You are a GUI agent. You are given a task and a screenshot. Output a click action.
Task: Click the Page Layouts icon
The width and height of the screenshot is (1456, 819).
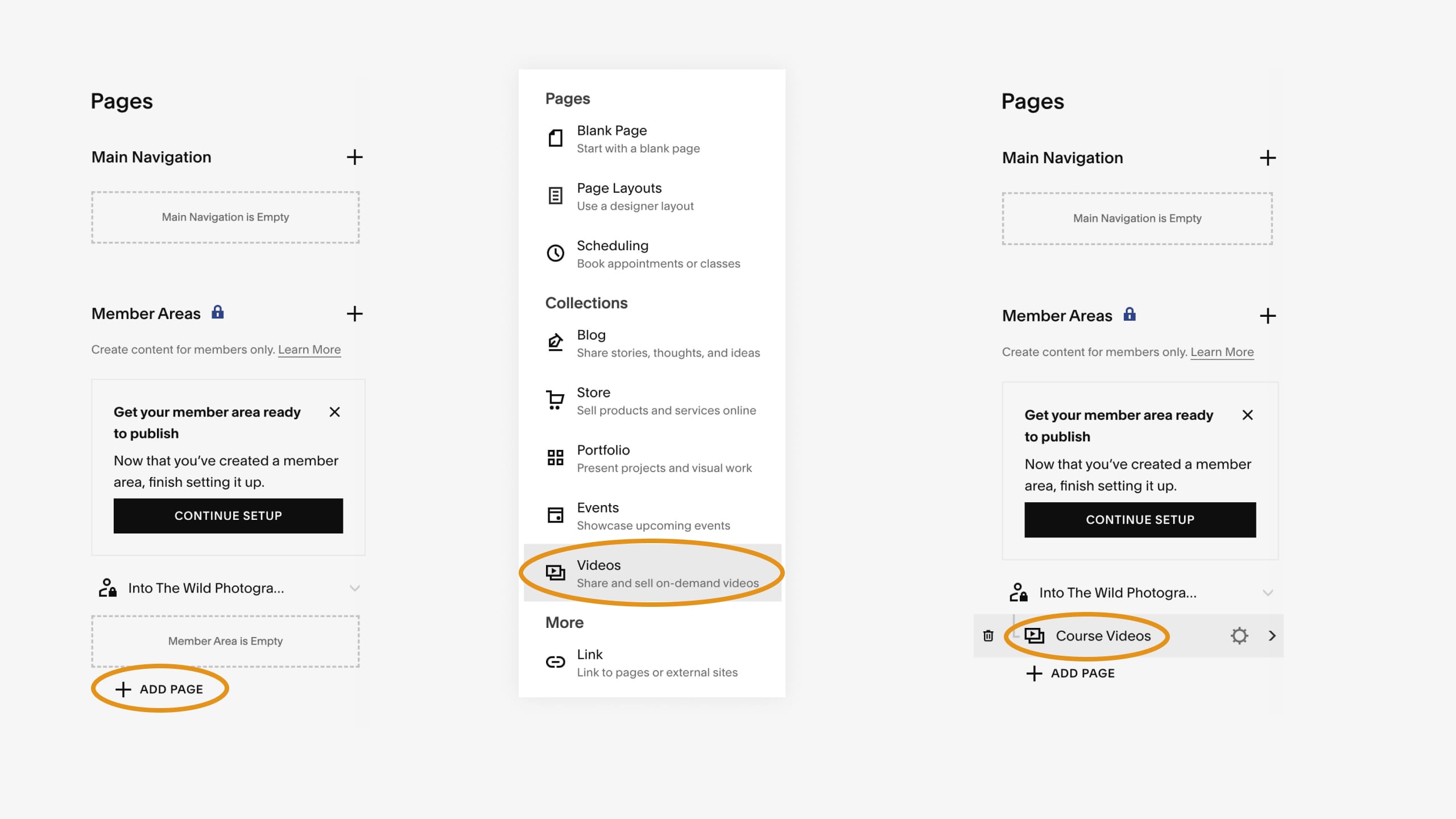tap(555, 196)
